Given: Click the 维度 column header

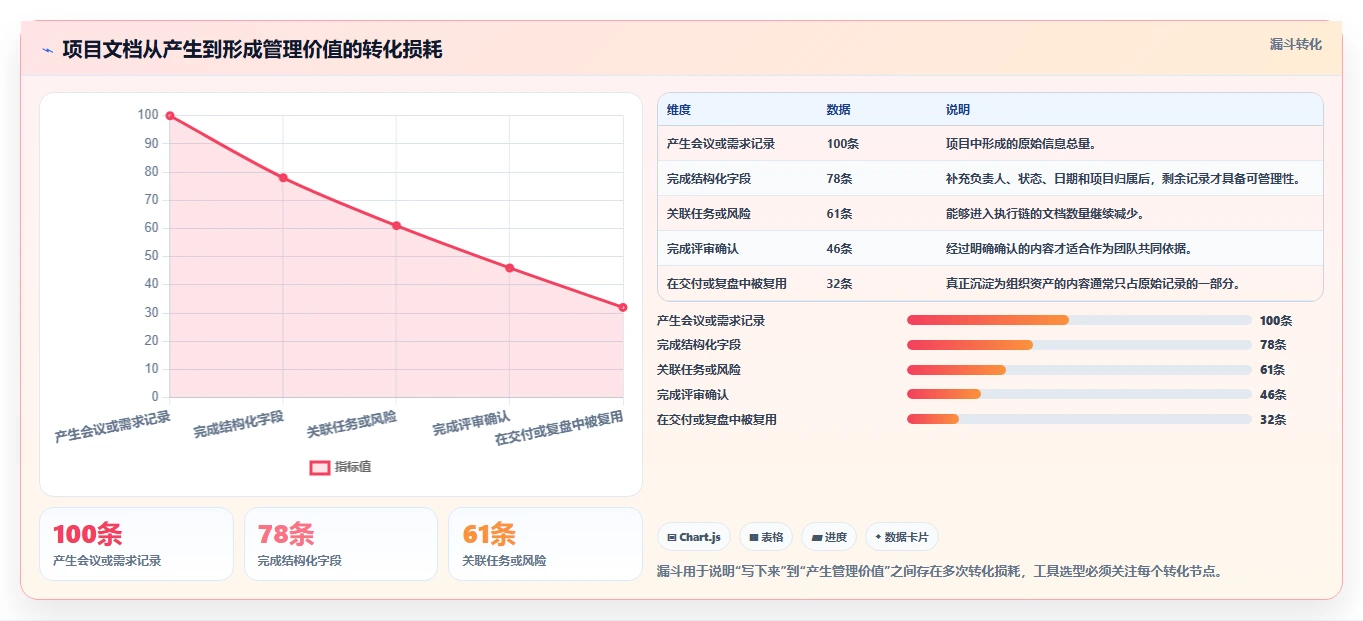Looking at the screenshot, I should pos(679,110).
